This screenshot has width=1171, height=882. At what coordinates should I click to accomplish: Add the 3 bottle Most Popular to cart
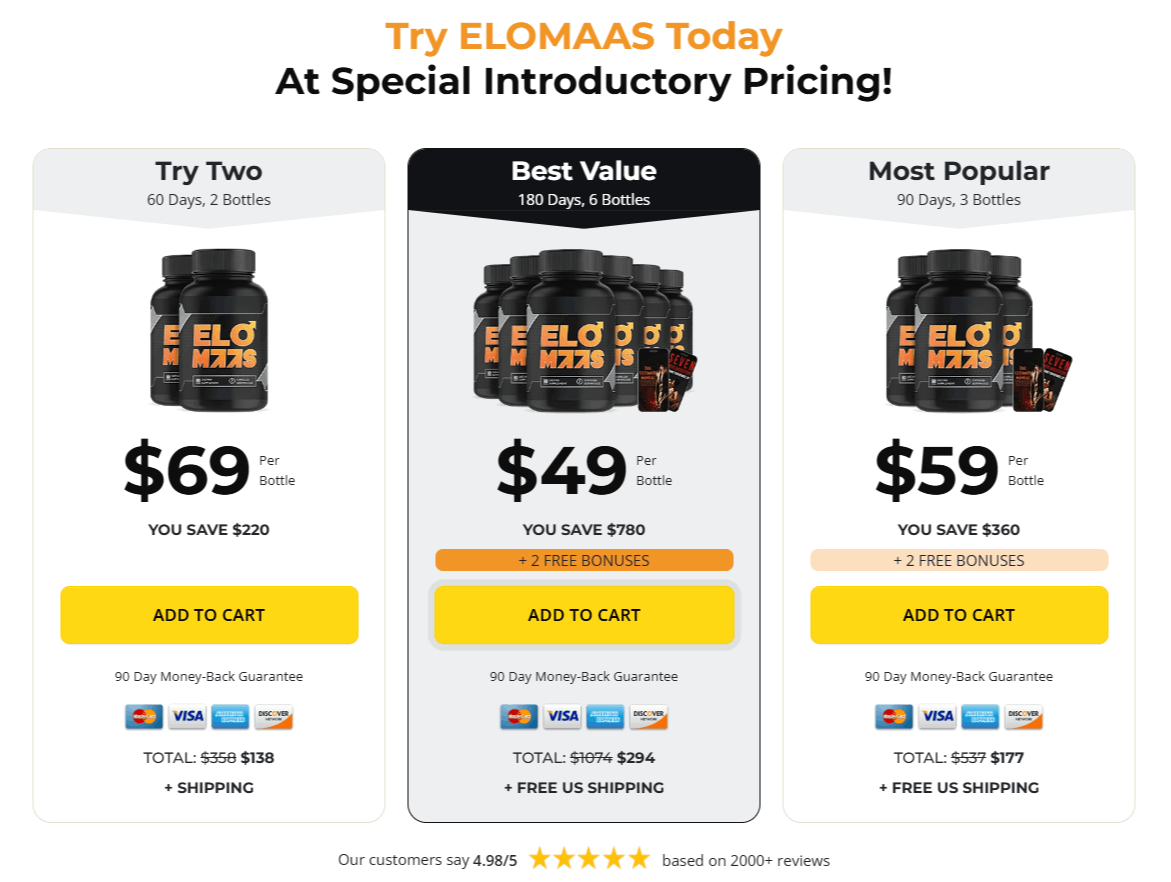(959, 615)
